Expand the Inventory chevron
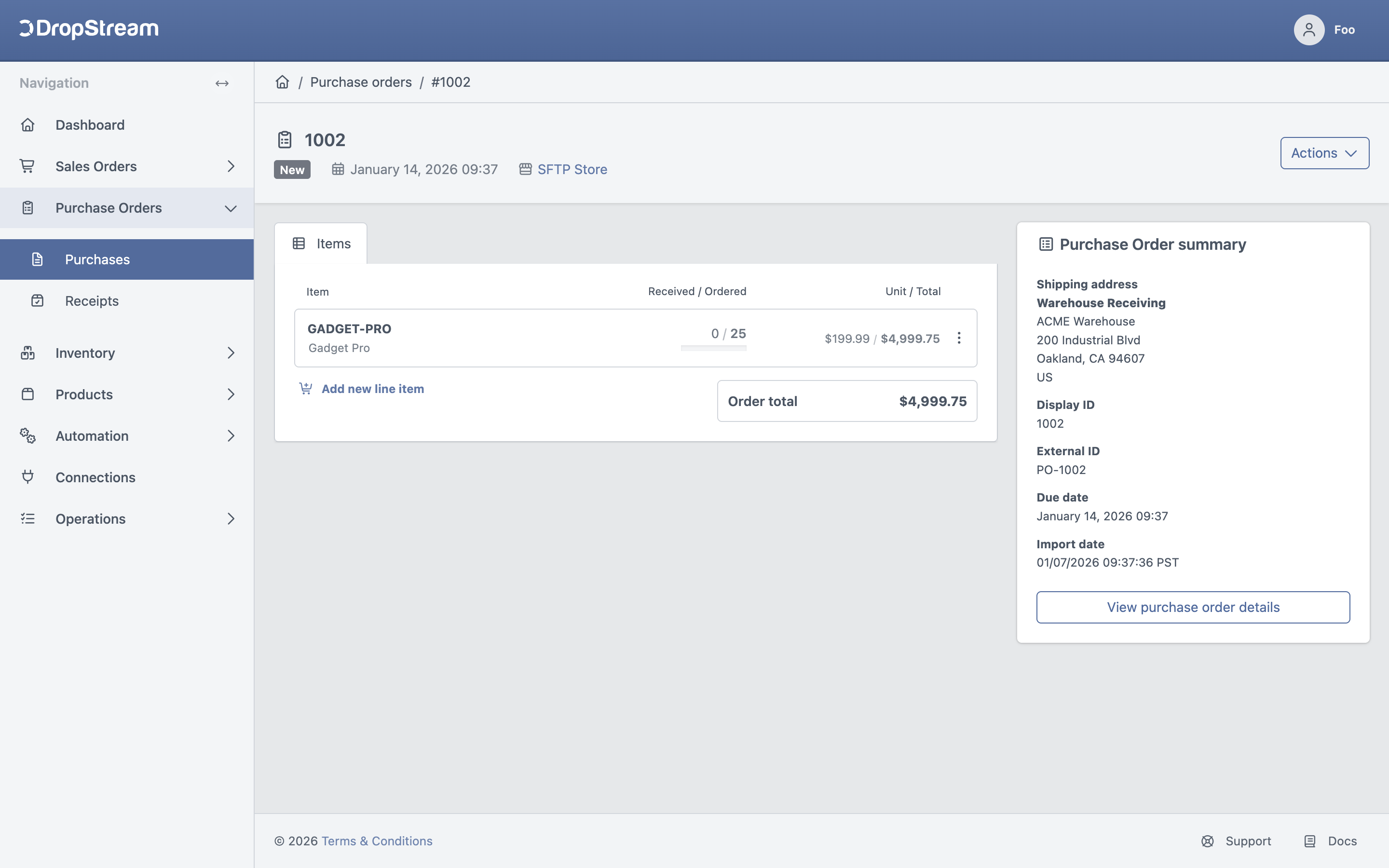 (231, 353)
